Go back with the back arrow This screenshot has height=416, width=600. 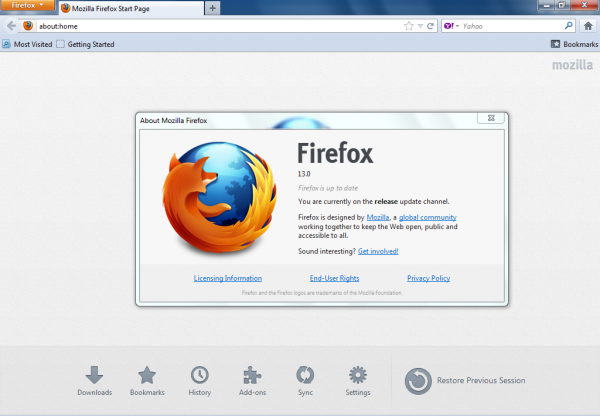pos(11,26)
